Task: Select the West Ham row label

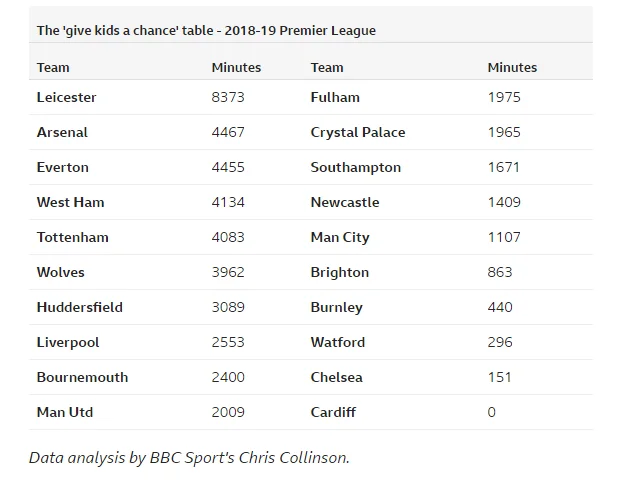Action: [70, 202]
